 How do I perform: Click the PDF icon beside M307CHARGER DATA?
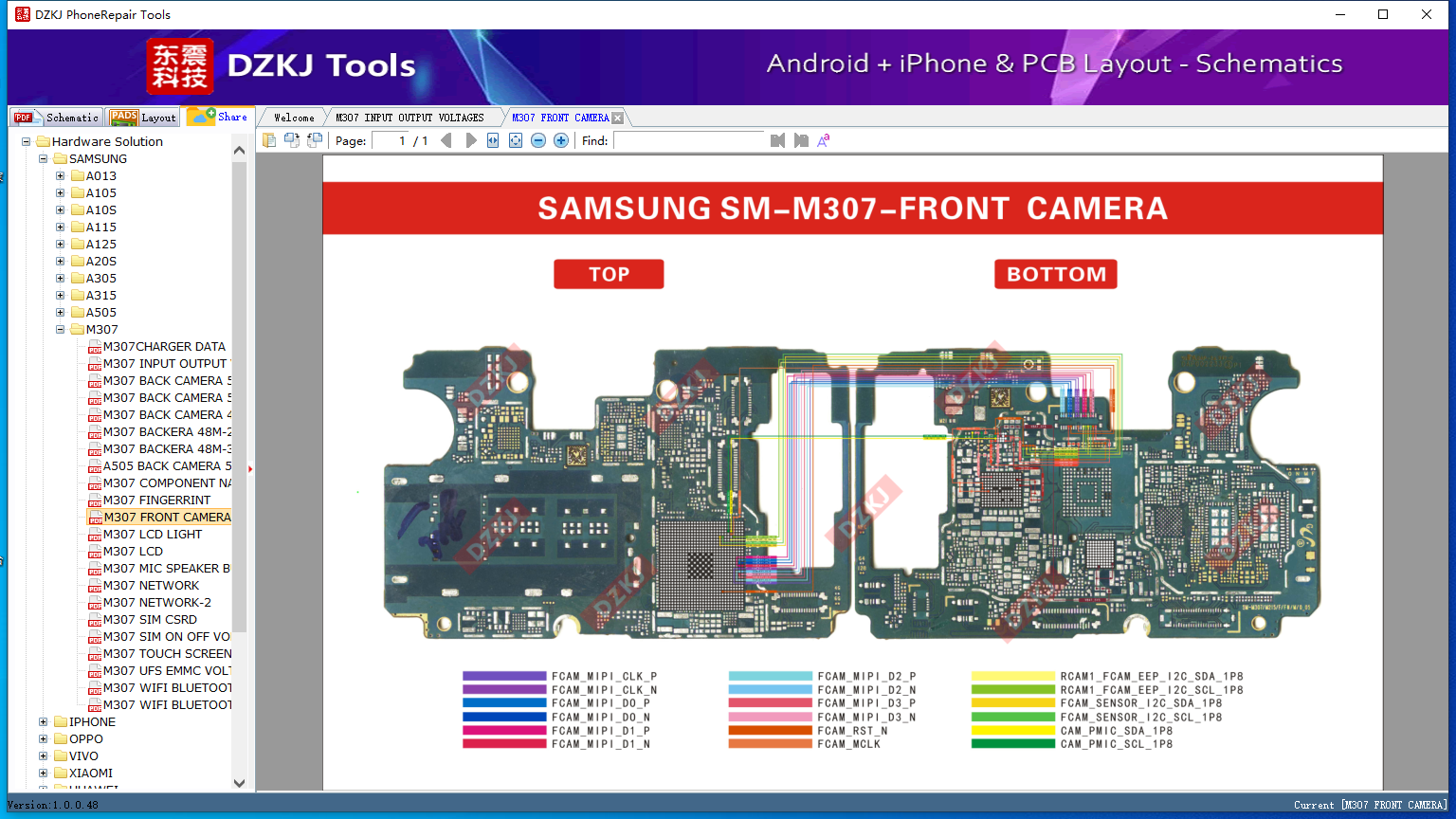coord(95,347)
